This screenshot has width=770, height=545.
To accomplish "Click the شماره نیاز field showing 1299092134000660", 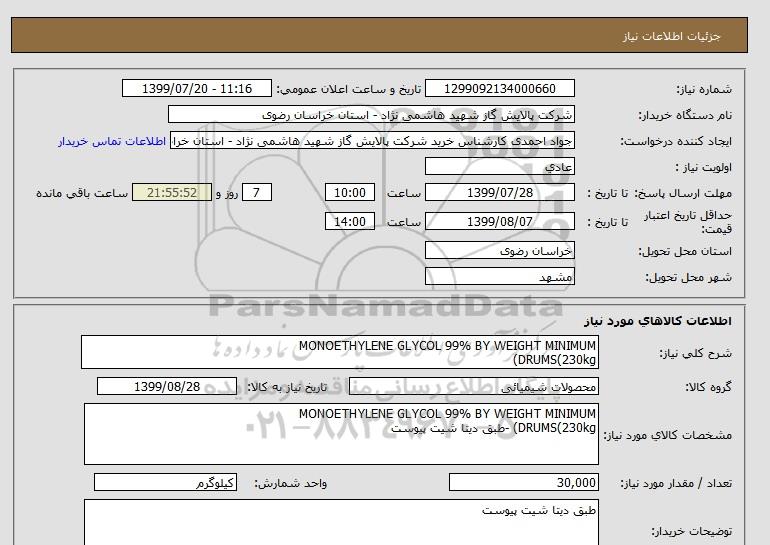I will pyautogui.click(x=500, y=88).
